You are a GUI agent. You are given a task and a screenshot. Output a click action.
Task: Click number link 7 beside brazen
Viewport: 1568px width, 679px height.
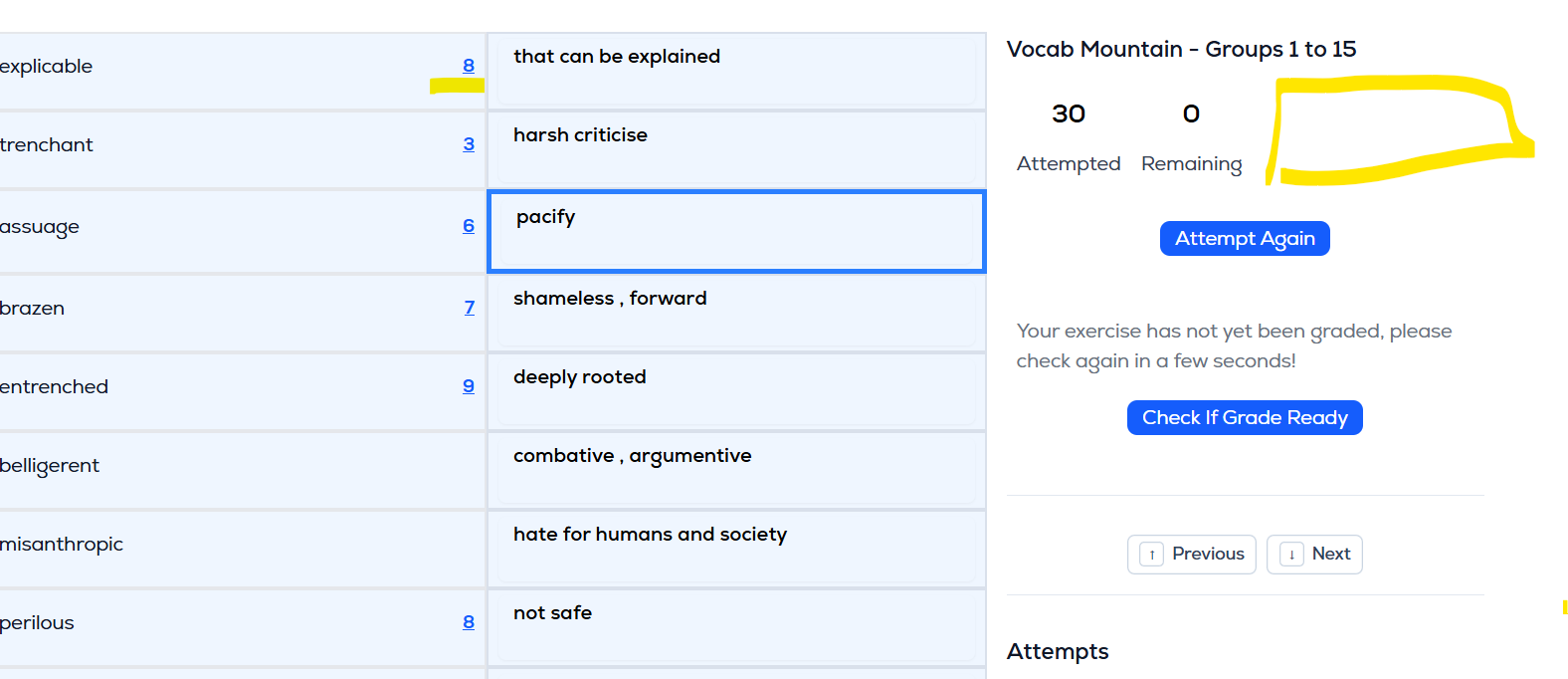click(x=470, y=308)
